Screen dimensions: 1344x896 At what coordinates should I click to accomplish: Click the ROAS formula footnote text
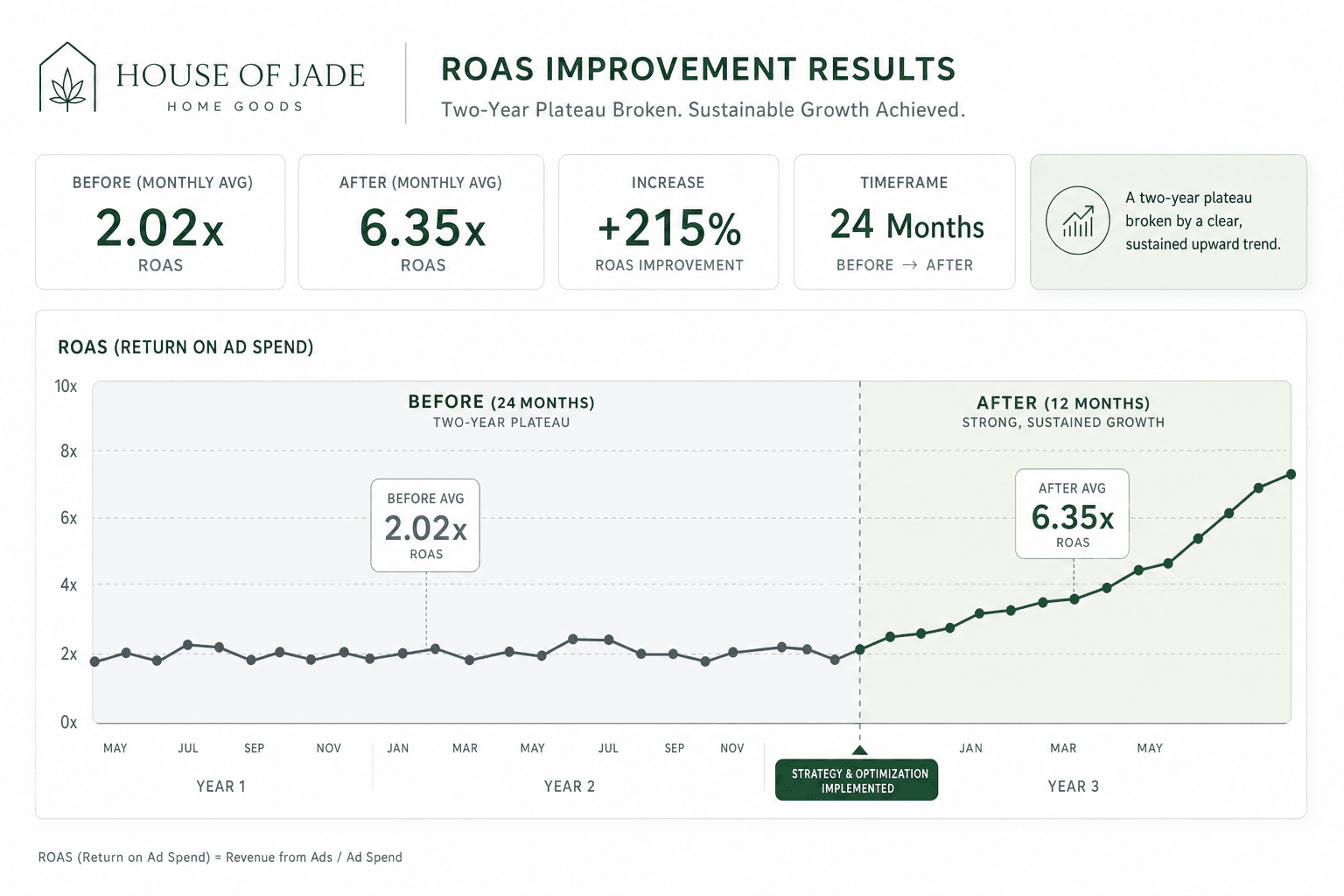pos(220,857)
